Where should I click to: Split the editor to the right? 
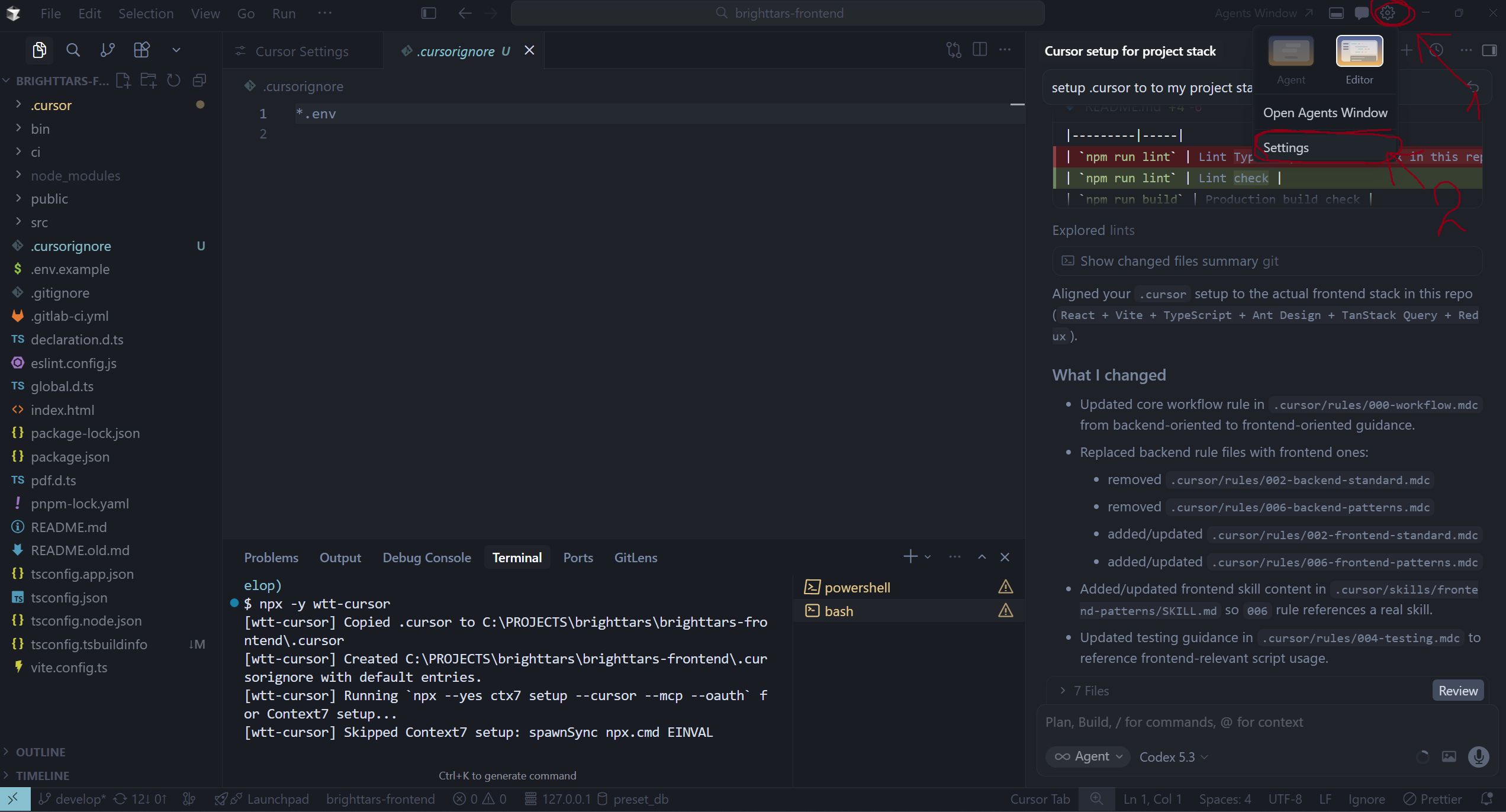tap(980, 50)
